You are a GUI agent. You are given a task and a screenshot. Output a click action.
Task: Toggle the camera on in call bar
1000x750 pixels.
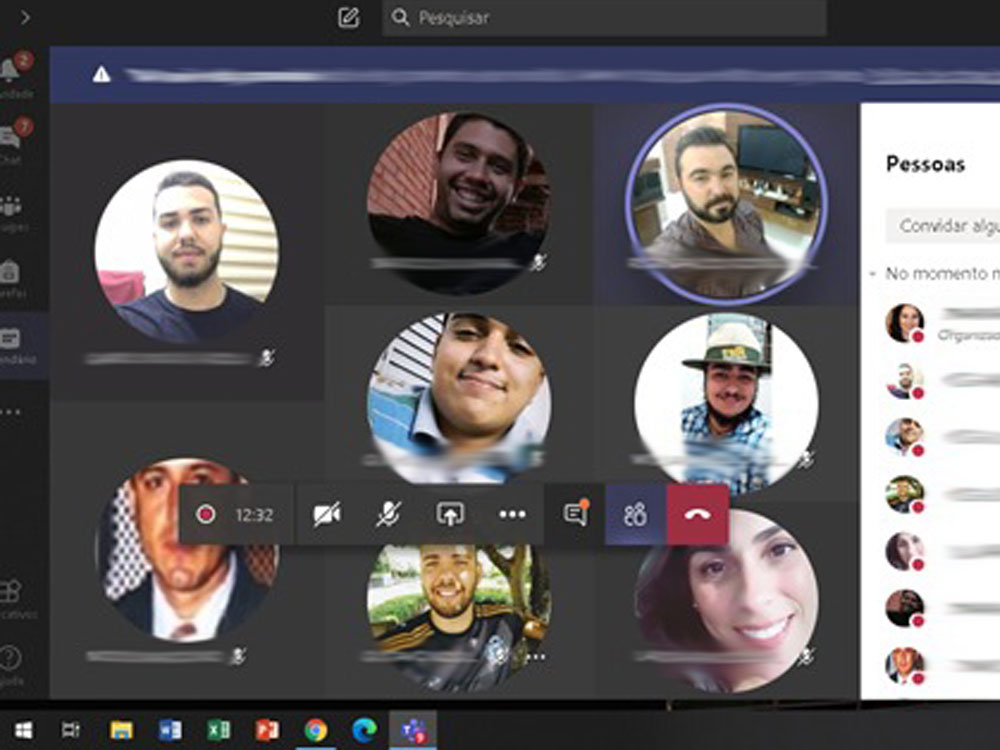(x=327, y=514)
